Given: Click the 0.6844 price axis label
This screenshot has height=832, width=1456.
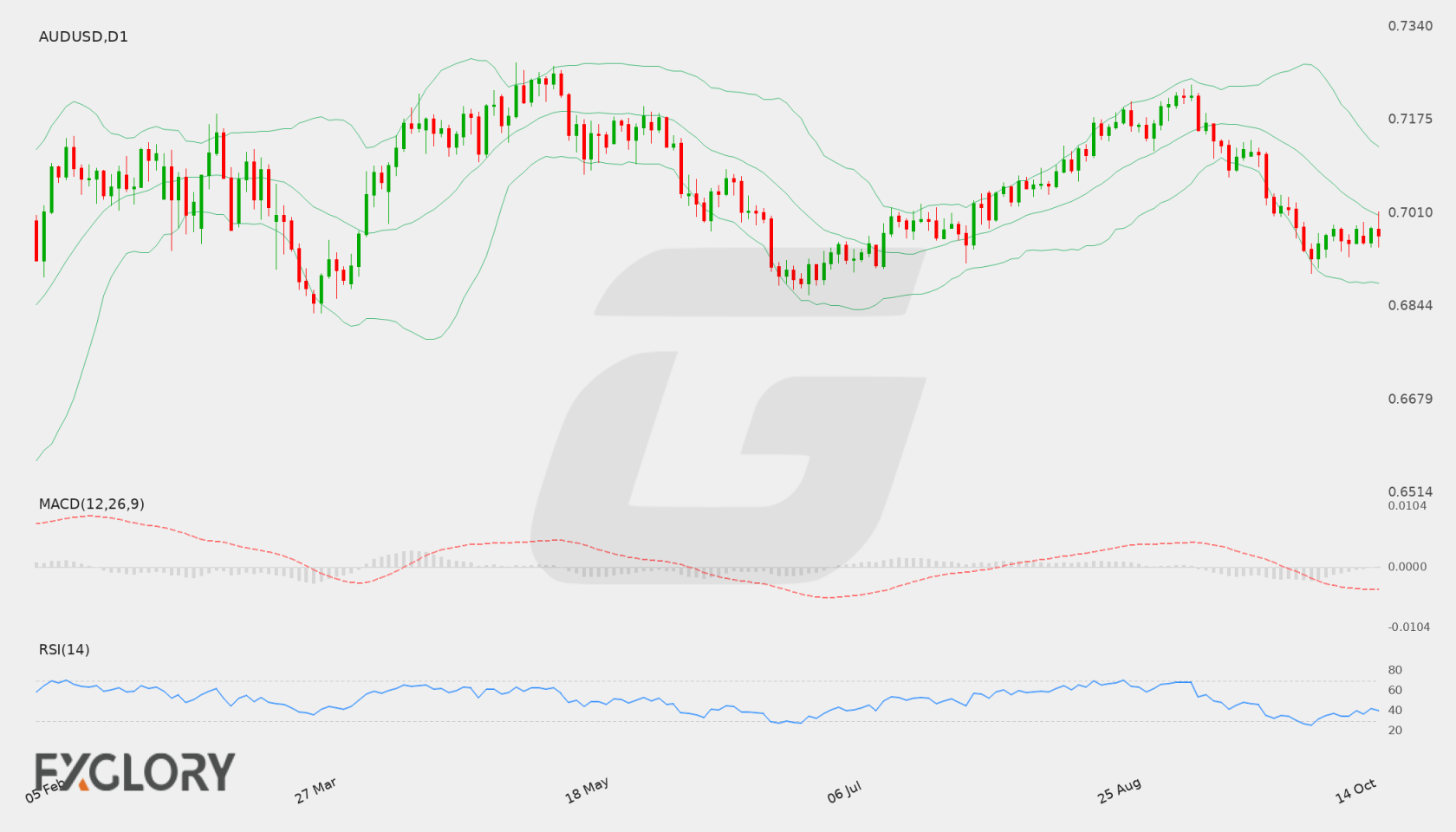Looking at the screenshot, I should tap(1410, 305).
